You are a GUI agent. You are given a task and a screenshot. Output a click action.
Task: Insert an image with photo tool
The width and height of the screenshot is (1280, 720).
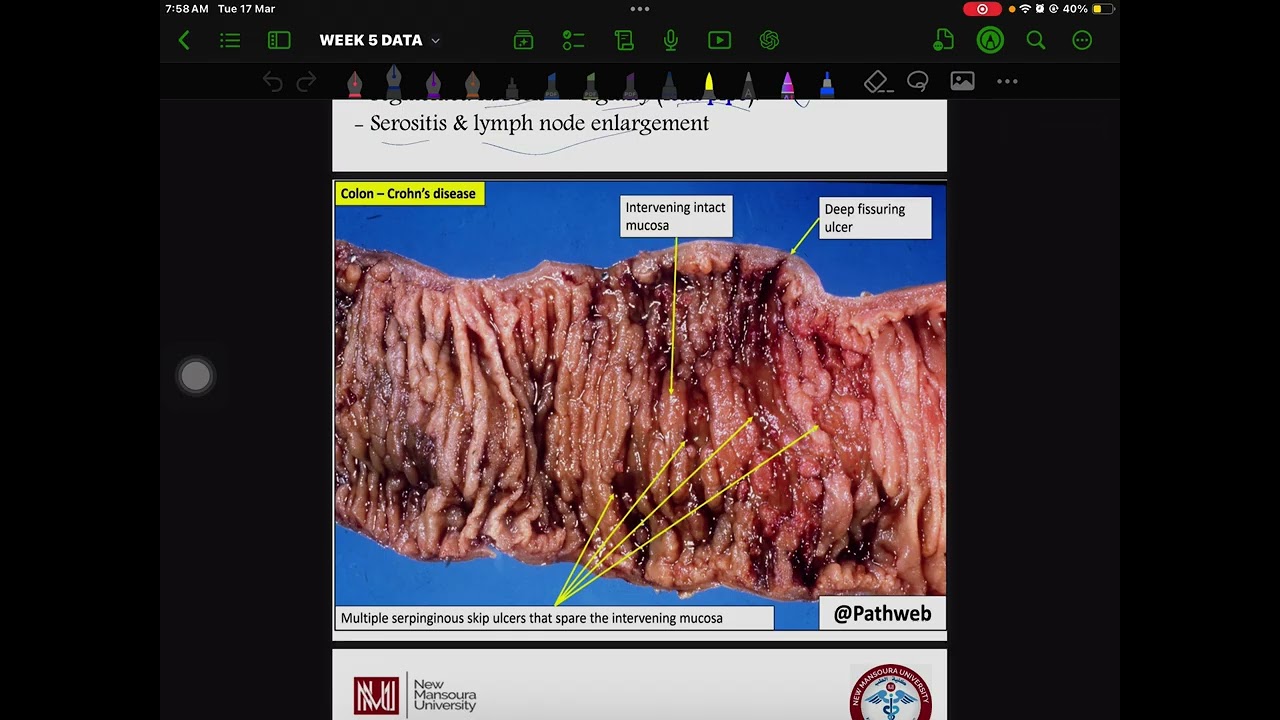pyautogui.click(x=962, y=82)
